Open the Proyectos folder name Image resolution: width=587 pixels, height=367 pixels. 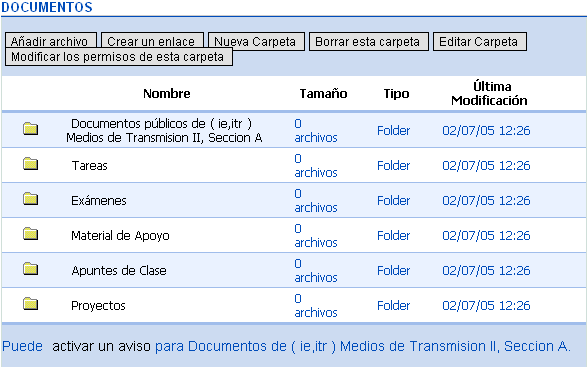pos(98,306)
